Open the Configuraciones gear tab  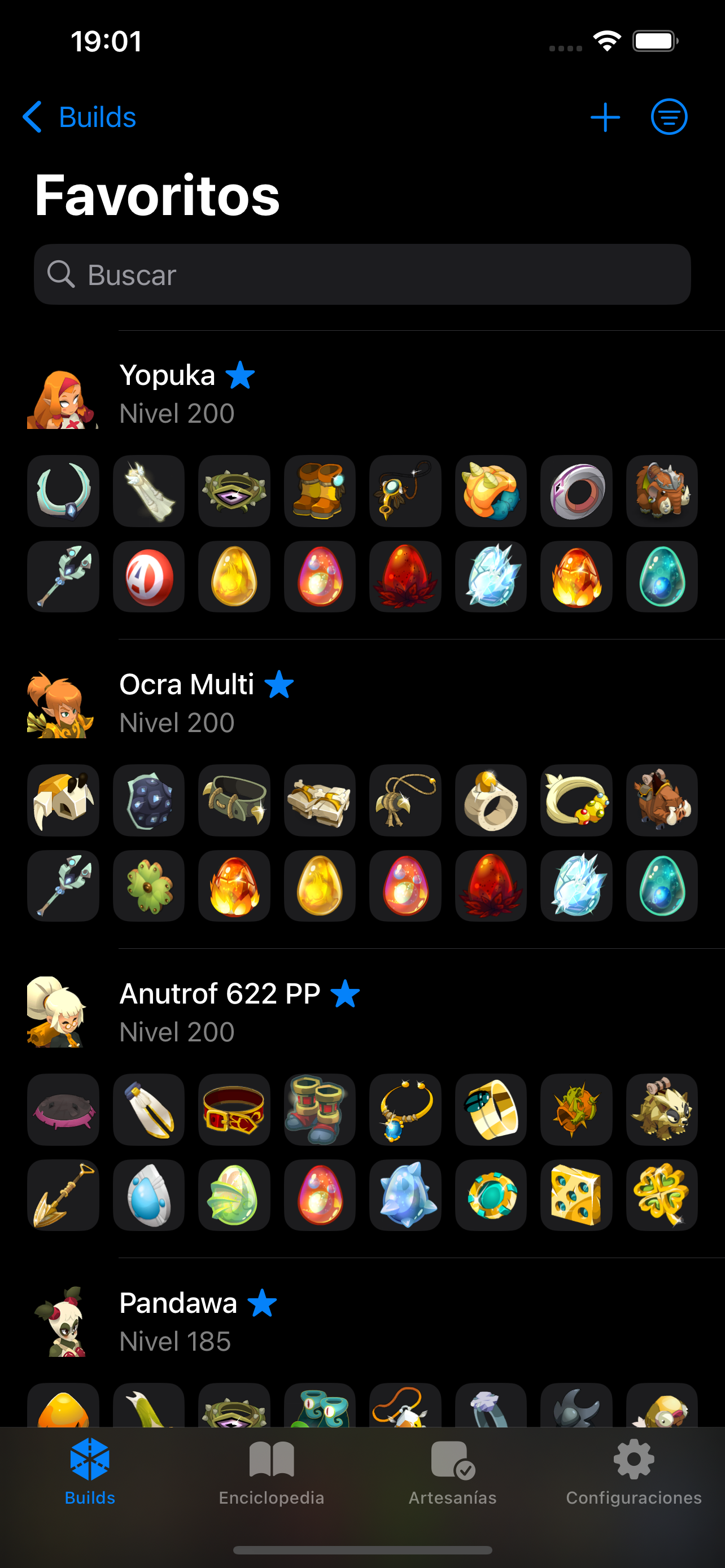[x=634, y=1472]
